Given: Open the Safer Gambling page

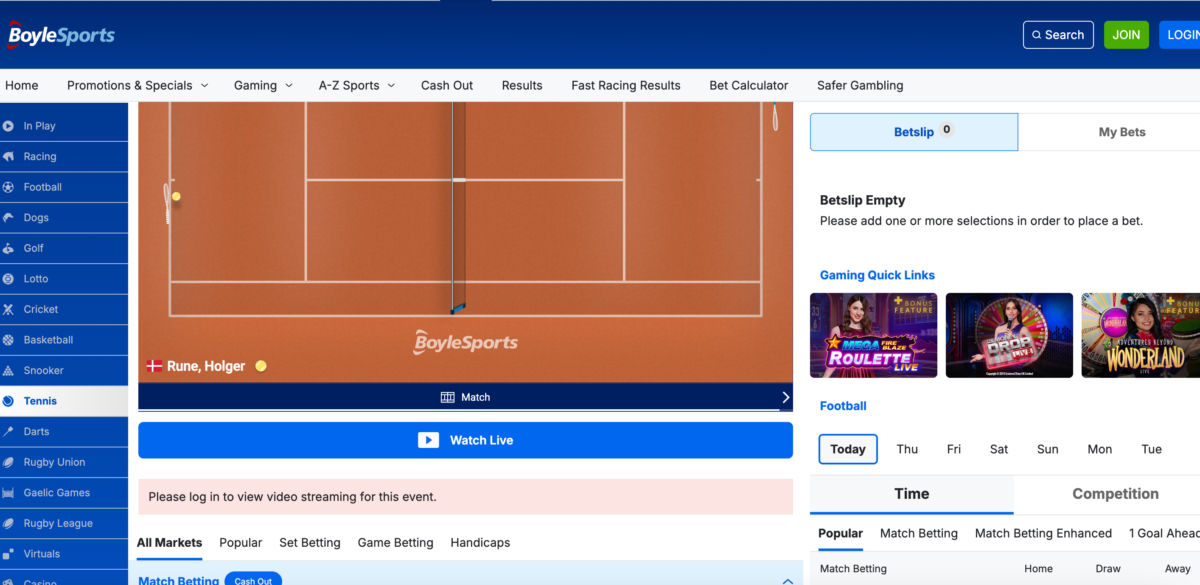Looking at the screenshot, I should 860,85.
